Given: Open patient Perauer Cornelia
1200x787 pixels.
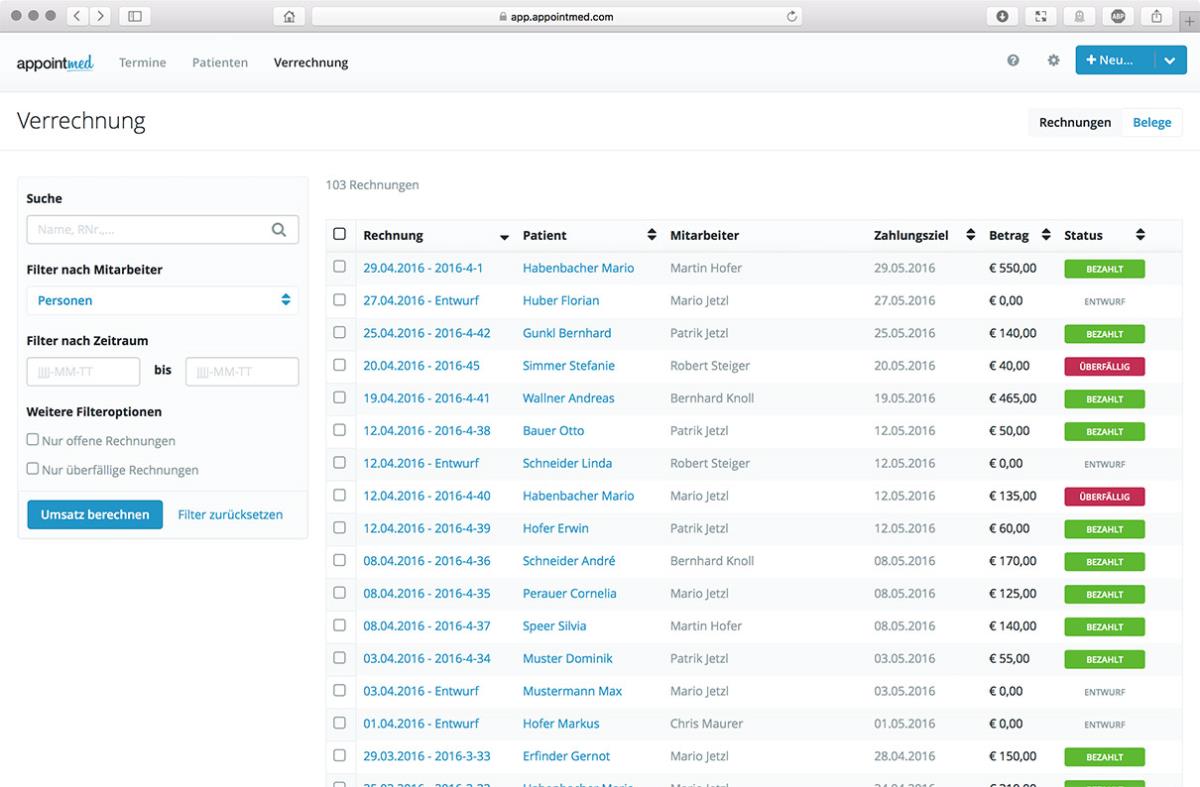Looking at the screenshot, I should point(570,594).
